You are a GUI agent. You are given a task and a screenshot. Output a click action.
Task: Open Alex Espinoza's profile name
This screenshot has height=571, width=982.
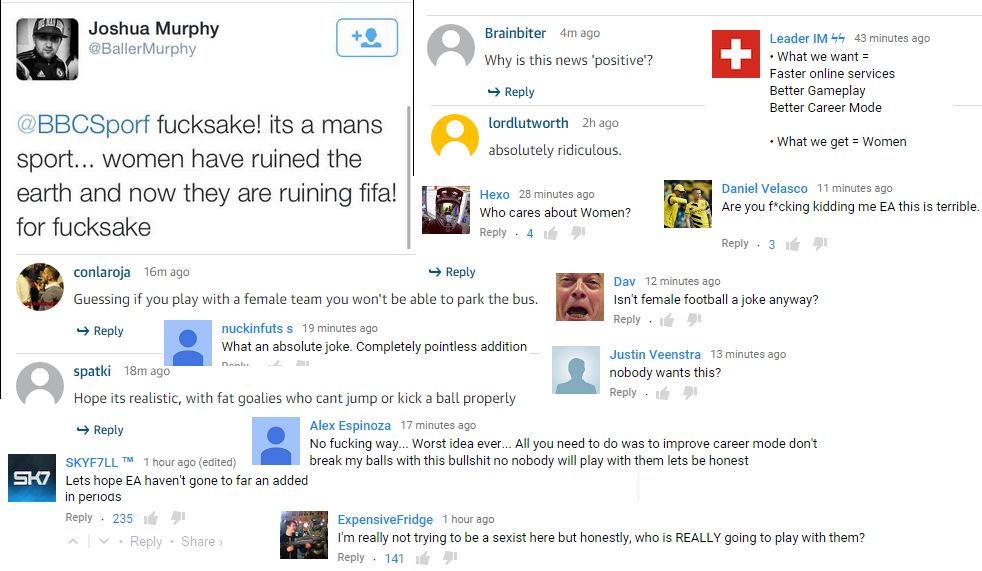pos(350,425)
